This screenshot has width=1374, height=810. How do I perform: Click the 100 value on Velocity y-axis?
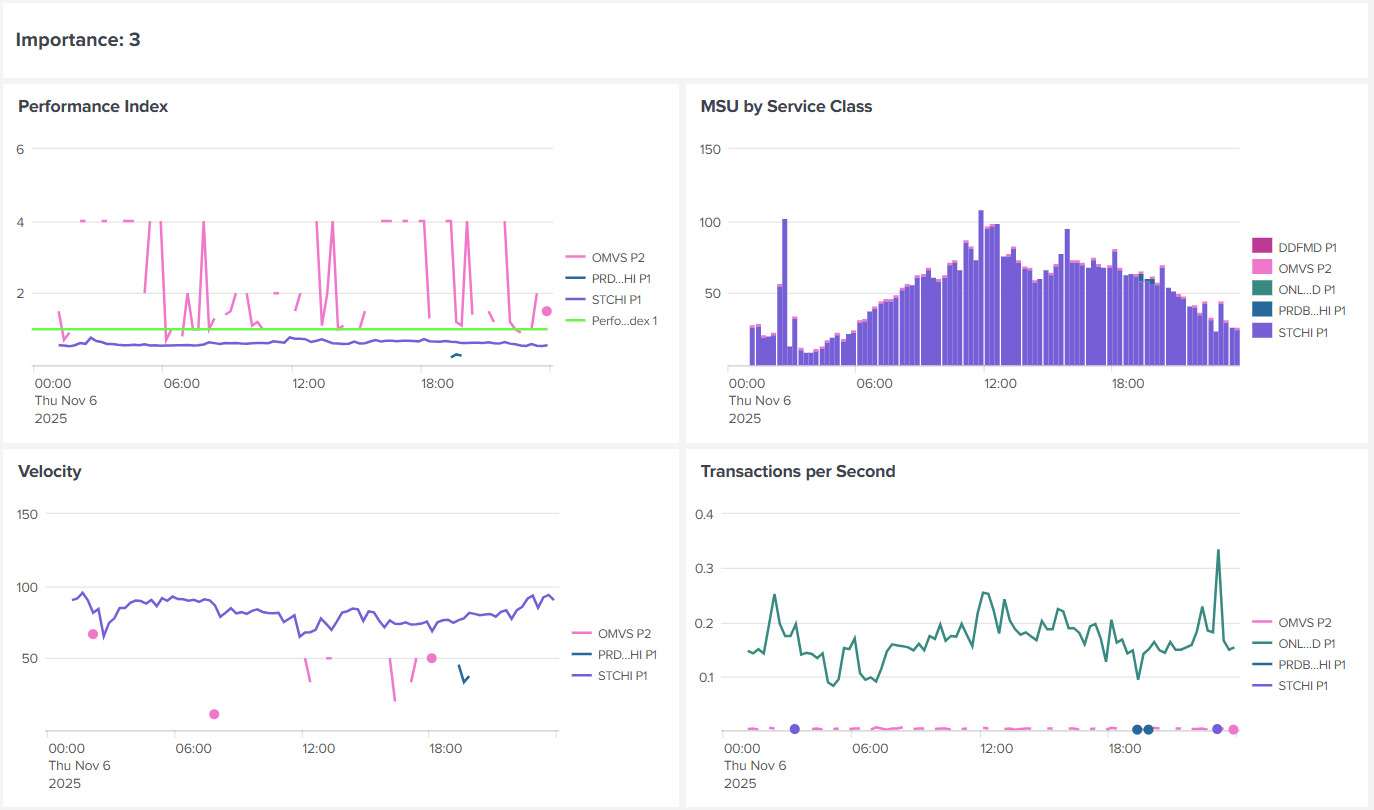click(x=27, y=587)
